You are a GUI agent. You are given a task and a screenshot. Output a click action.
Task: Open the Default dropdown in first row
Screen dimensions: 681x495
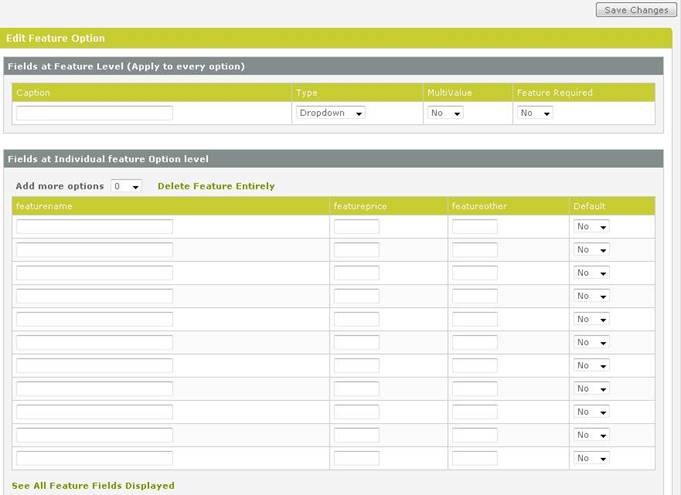coord(591,227)
